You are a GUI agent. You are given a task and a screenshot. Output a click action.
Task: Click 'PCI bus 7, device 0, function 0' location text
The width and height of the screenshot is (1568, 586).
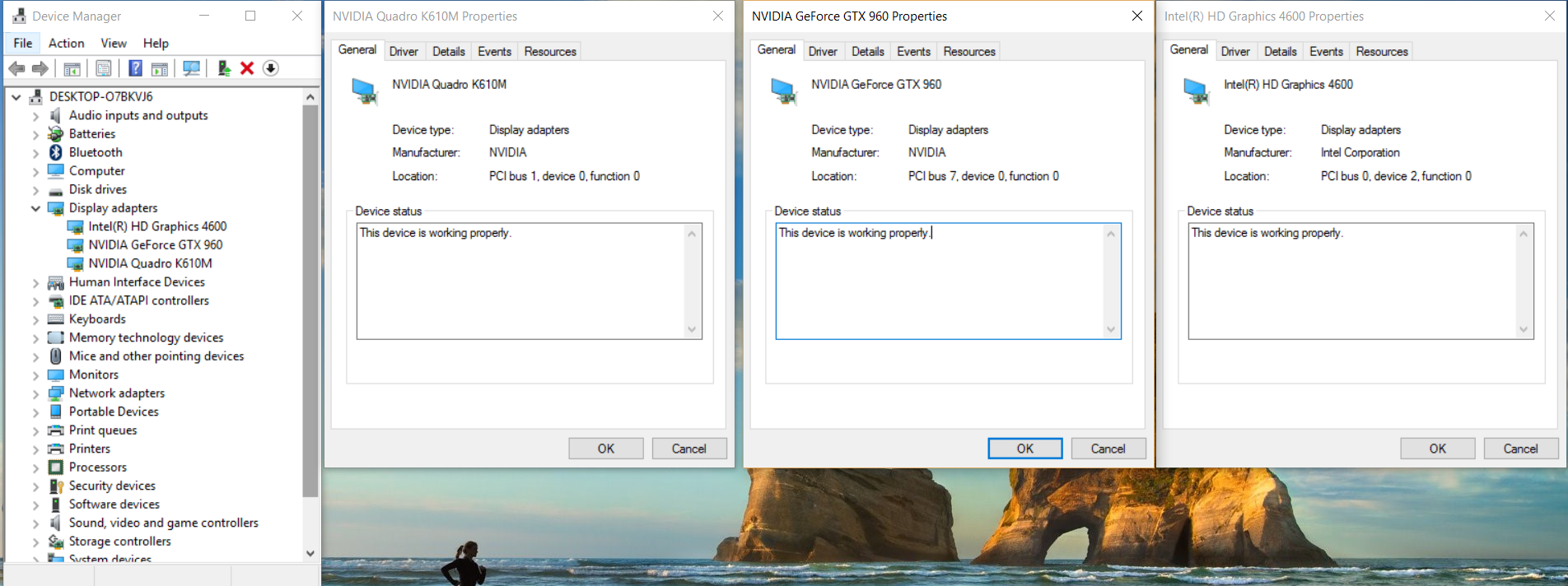983,176
